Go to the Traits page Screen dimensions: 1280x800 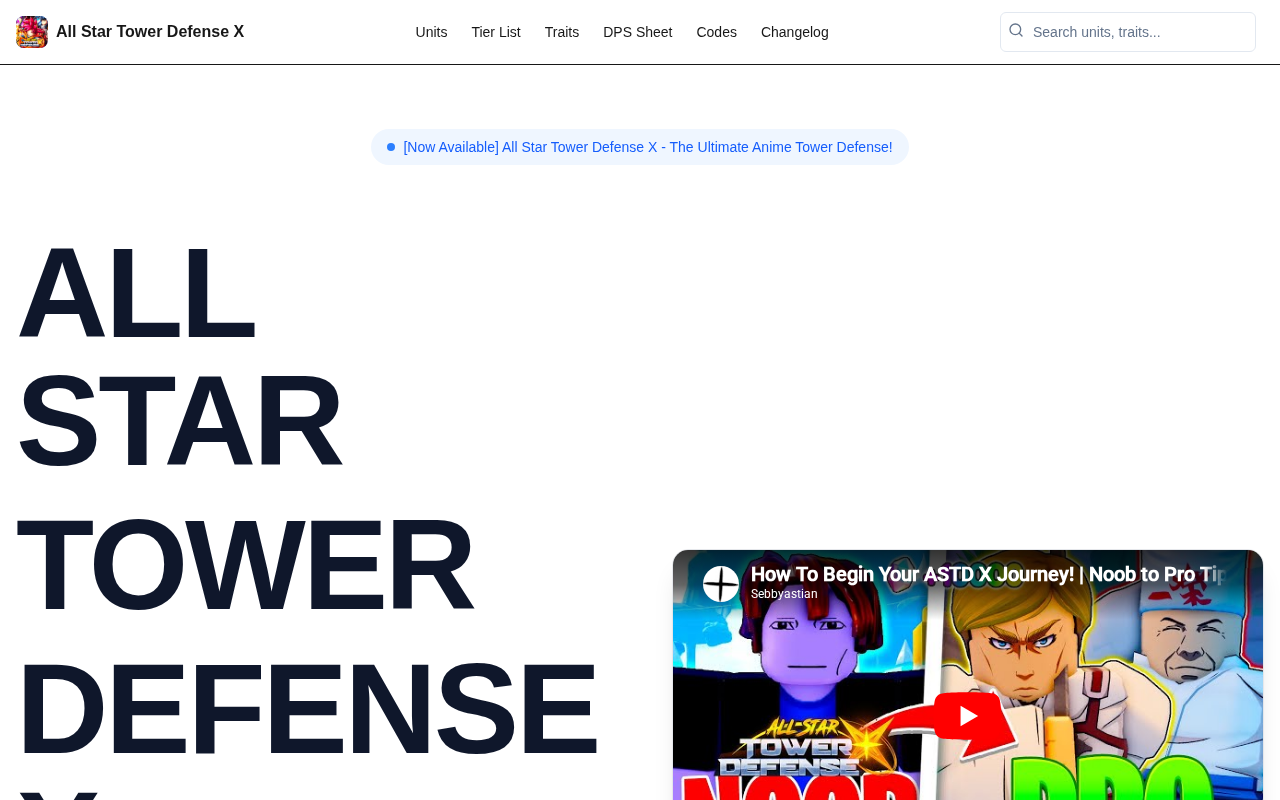click(562, 32)
